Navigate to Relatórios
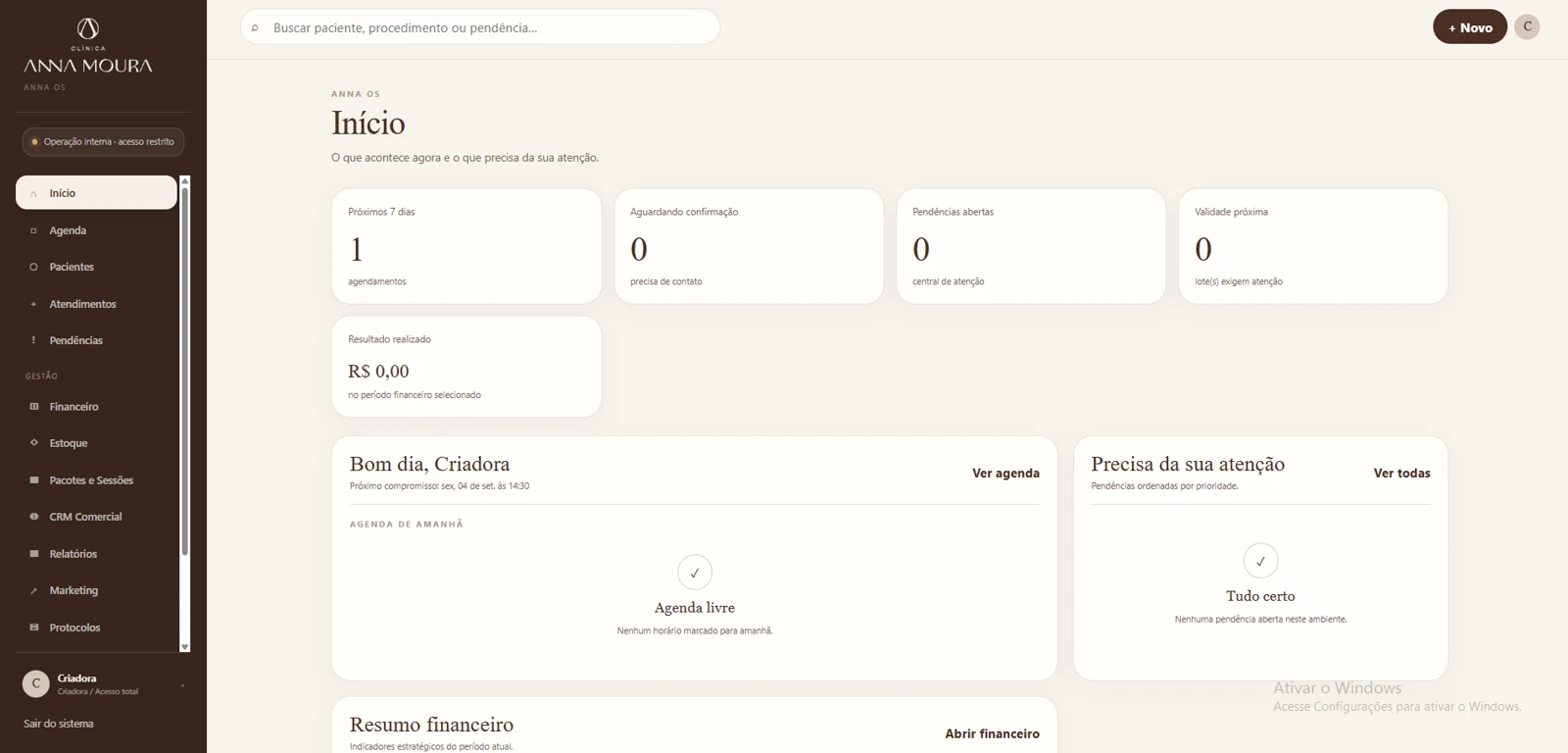The width and height of the screenshot is (1568, 753). (96, 554)
